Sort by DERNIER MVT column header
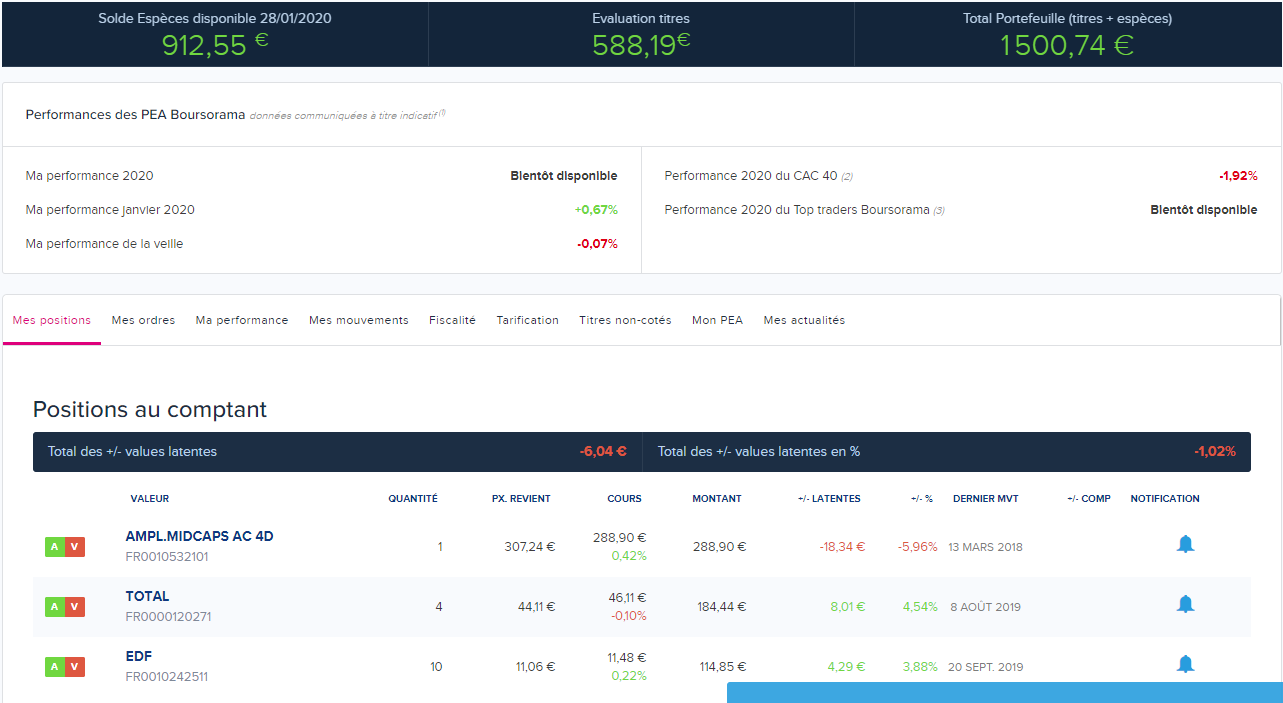 coord(986,498)
